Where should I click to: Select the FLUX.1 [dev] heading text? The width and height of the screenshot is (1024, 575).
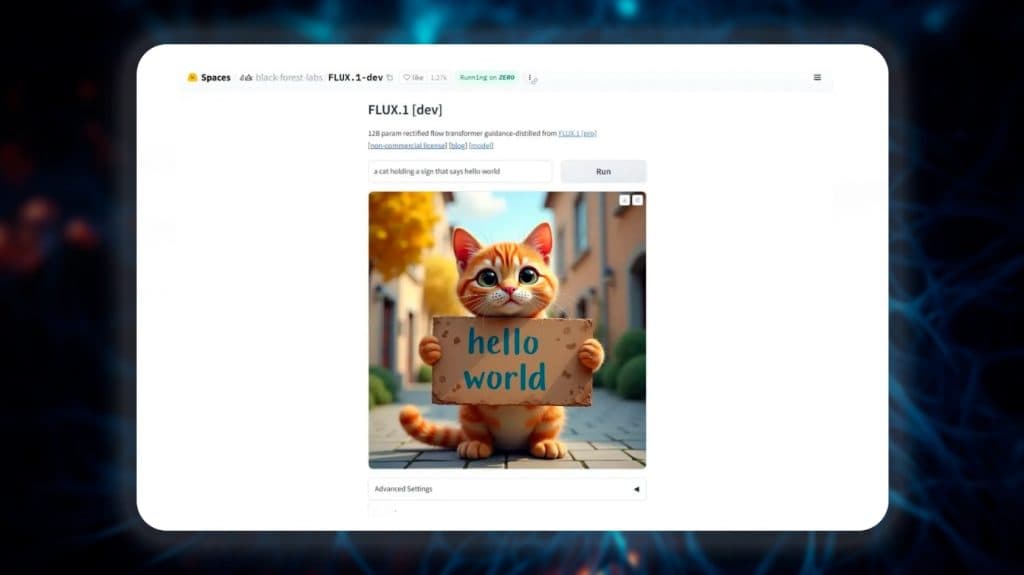[405, 110]
